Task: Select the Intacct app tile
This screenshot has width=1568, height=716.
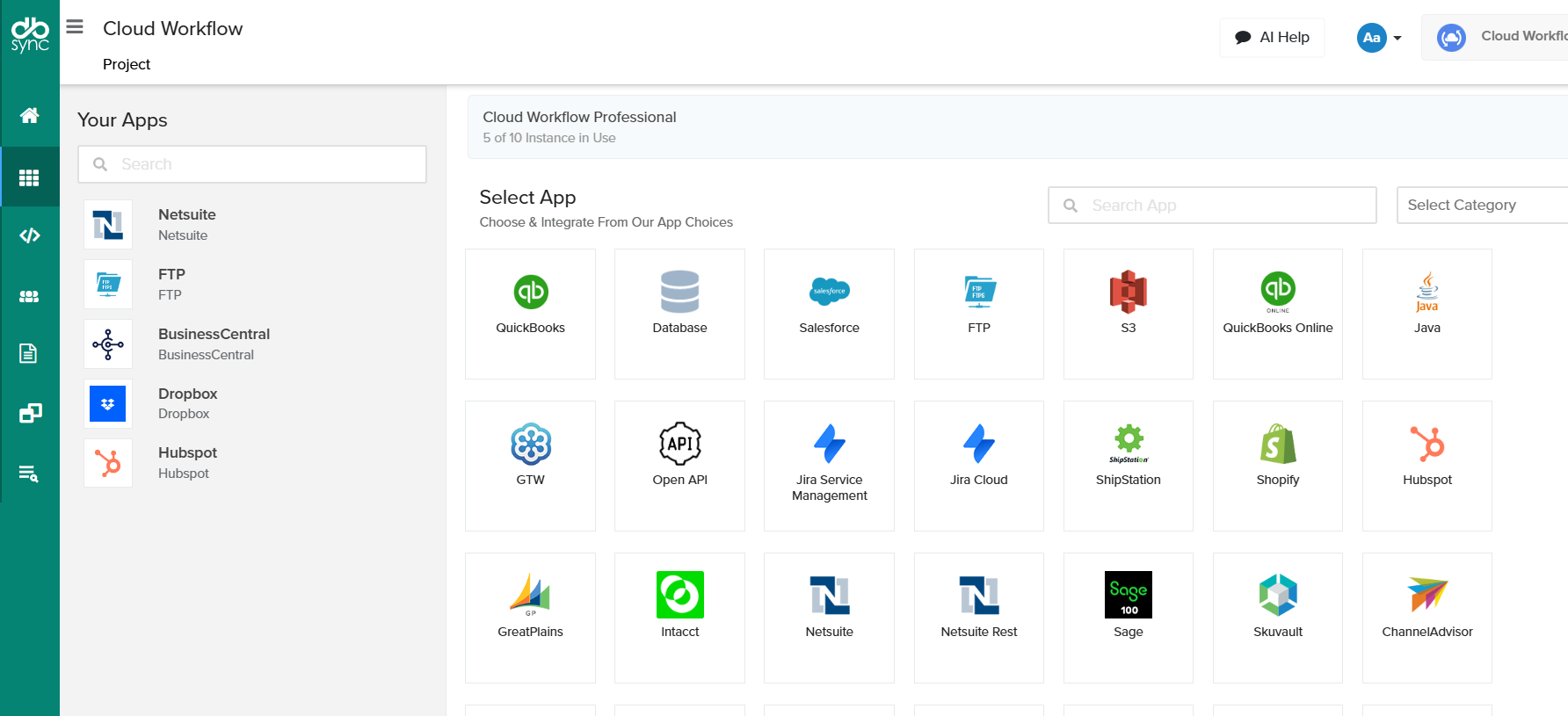Action: tap(679, 618)
